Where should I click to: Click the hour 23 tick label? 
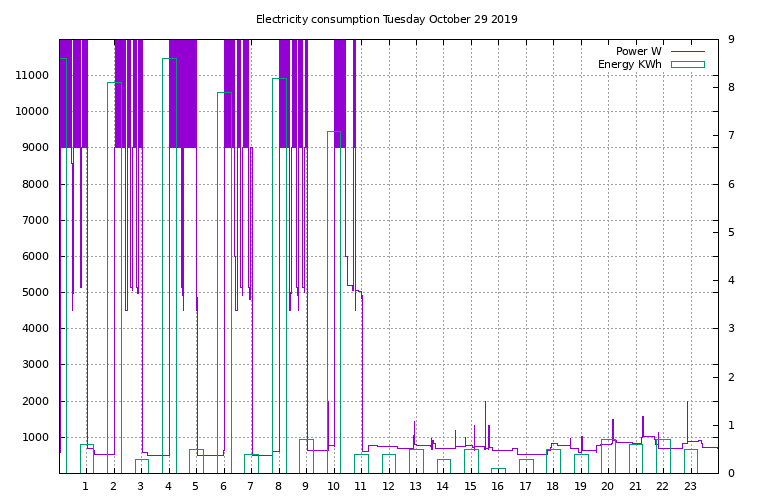690,486
